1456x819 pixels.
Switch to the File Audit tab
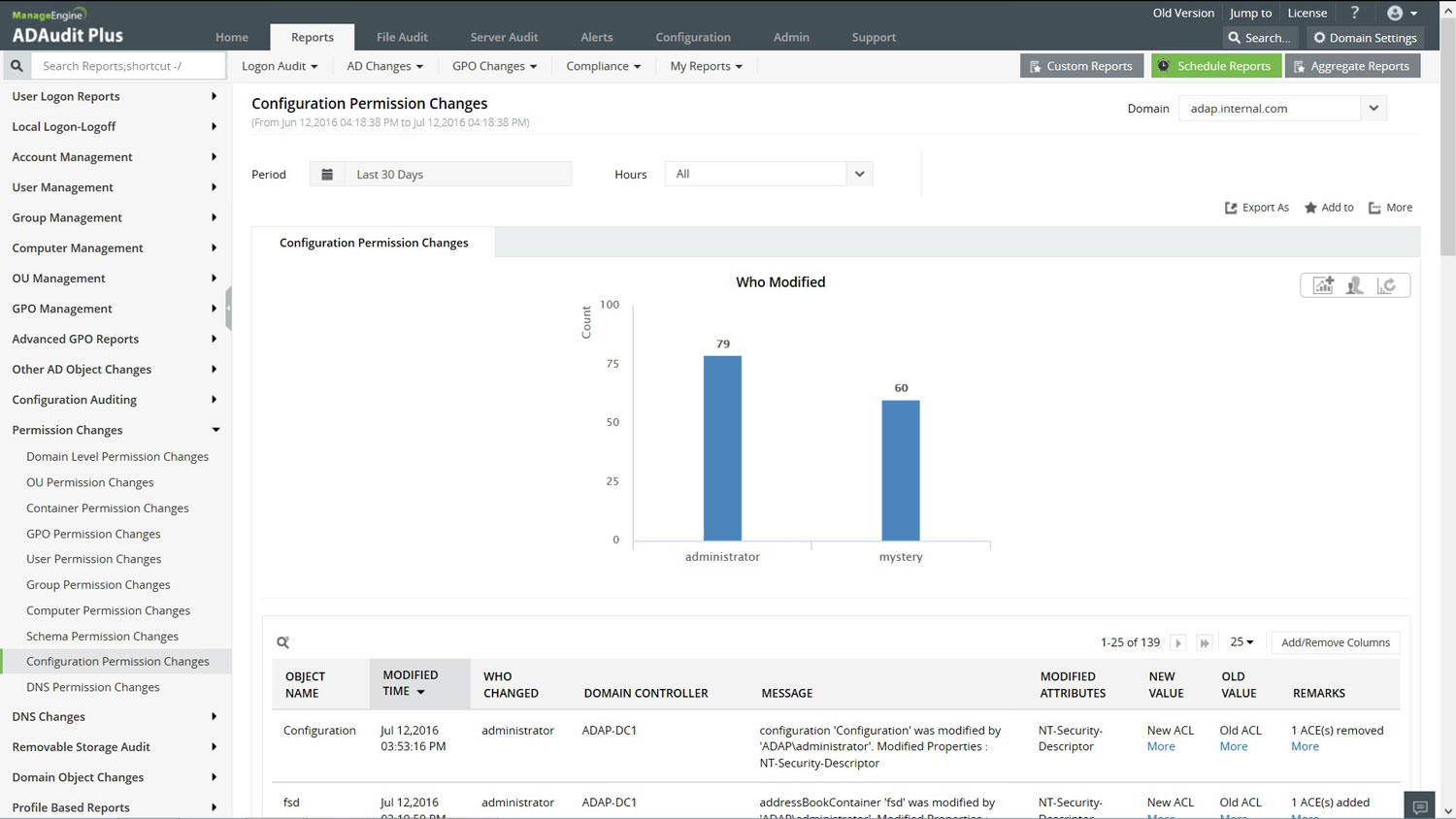pos(402,37)
